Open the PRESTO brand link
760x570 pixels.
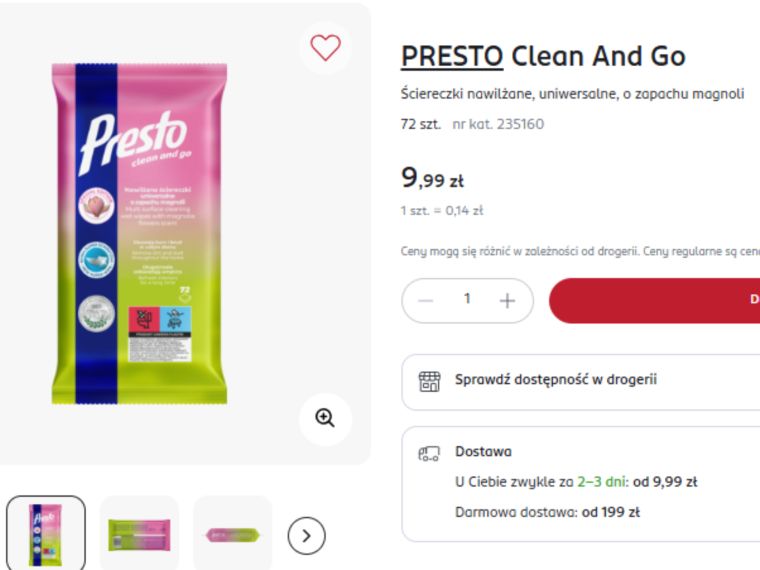click(x=452, y=56)
